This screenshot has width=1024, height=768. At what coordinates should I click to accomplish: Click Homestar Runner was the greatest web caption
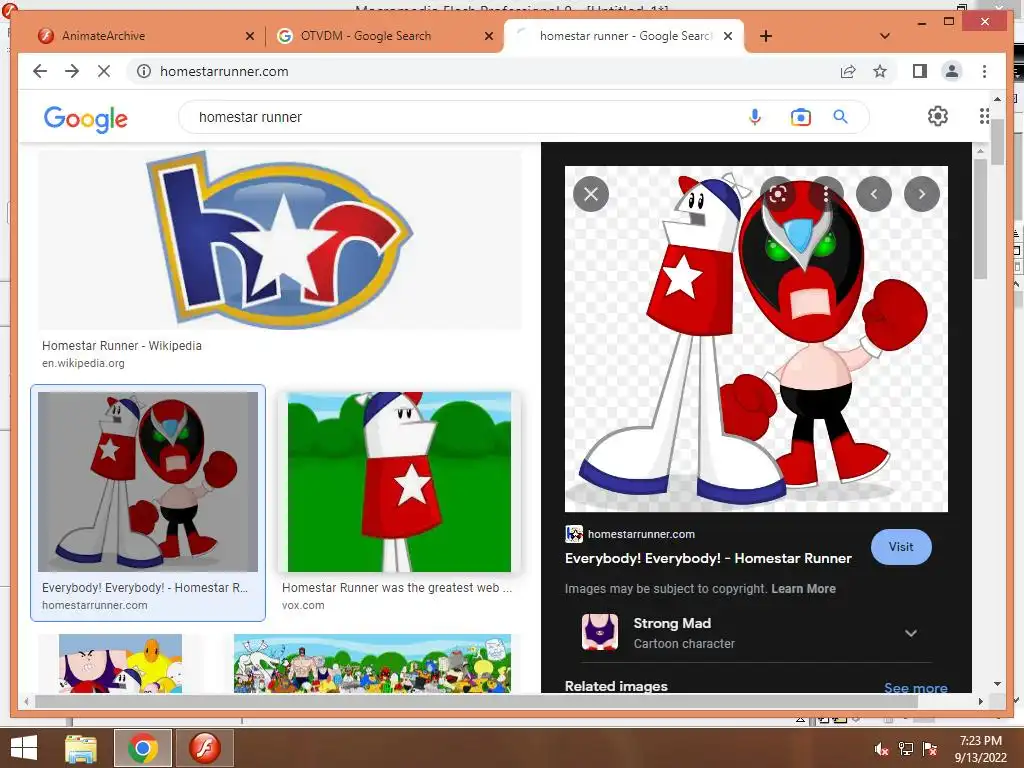pyautogui.click(x=396, y=588)
